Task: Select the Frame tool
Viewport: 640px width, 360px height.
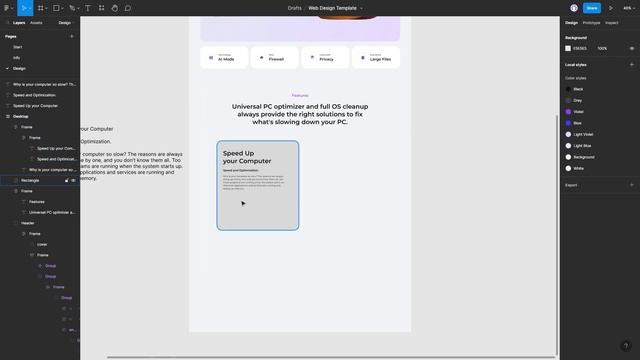Action: pyautogui.click(x=40, y=8)
